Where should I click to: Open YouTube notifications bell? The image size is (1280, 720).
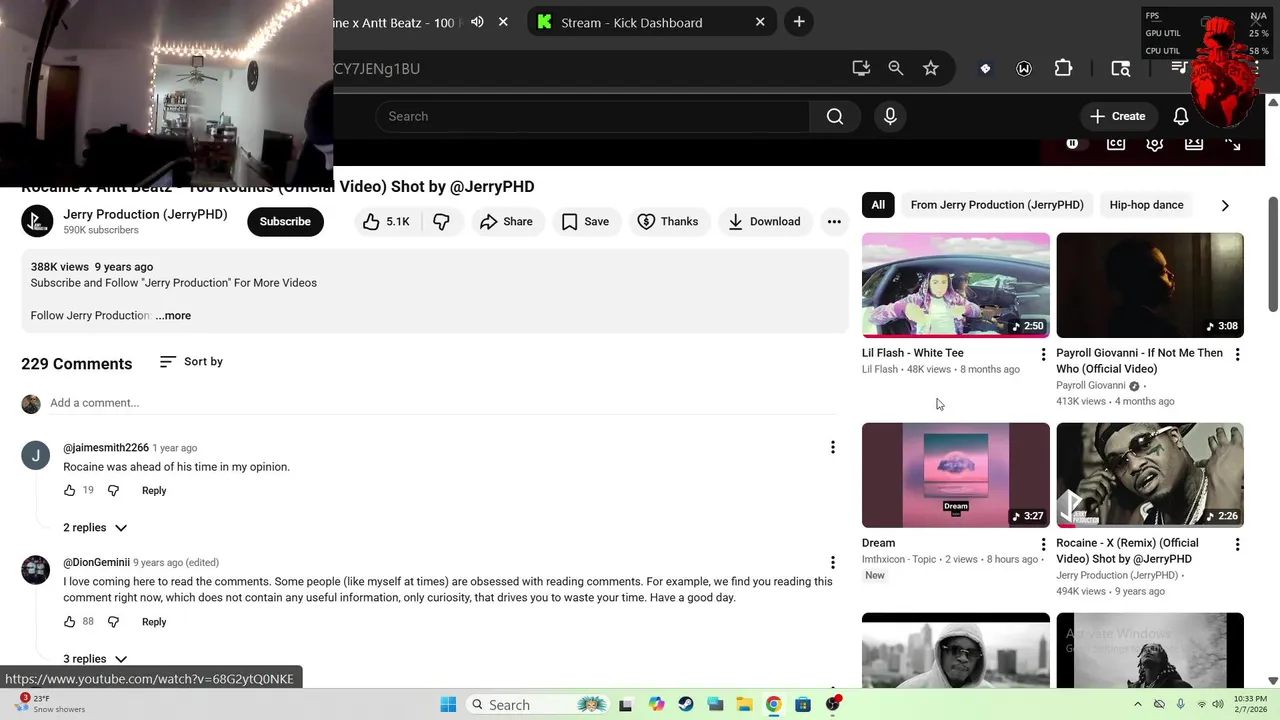coord(1181,116)
